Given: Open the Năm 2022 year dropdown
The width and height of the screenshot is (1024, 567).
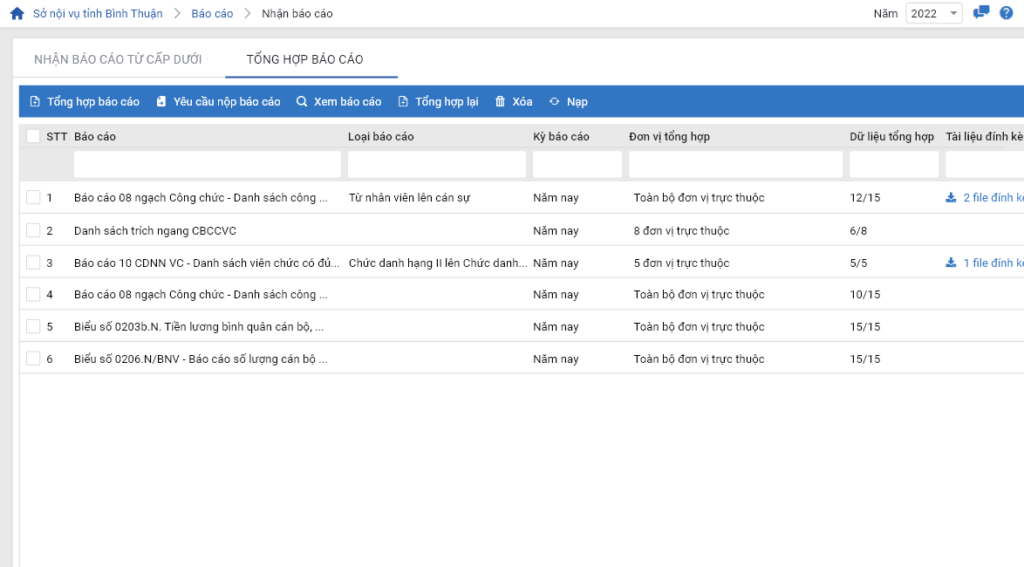Looking at the screenshot, I should [x=933, y=14].
